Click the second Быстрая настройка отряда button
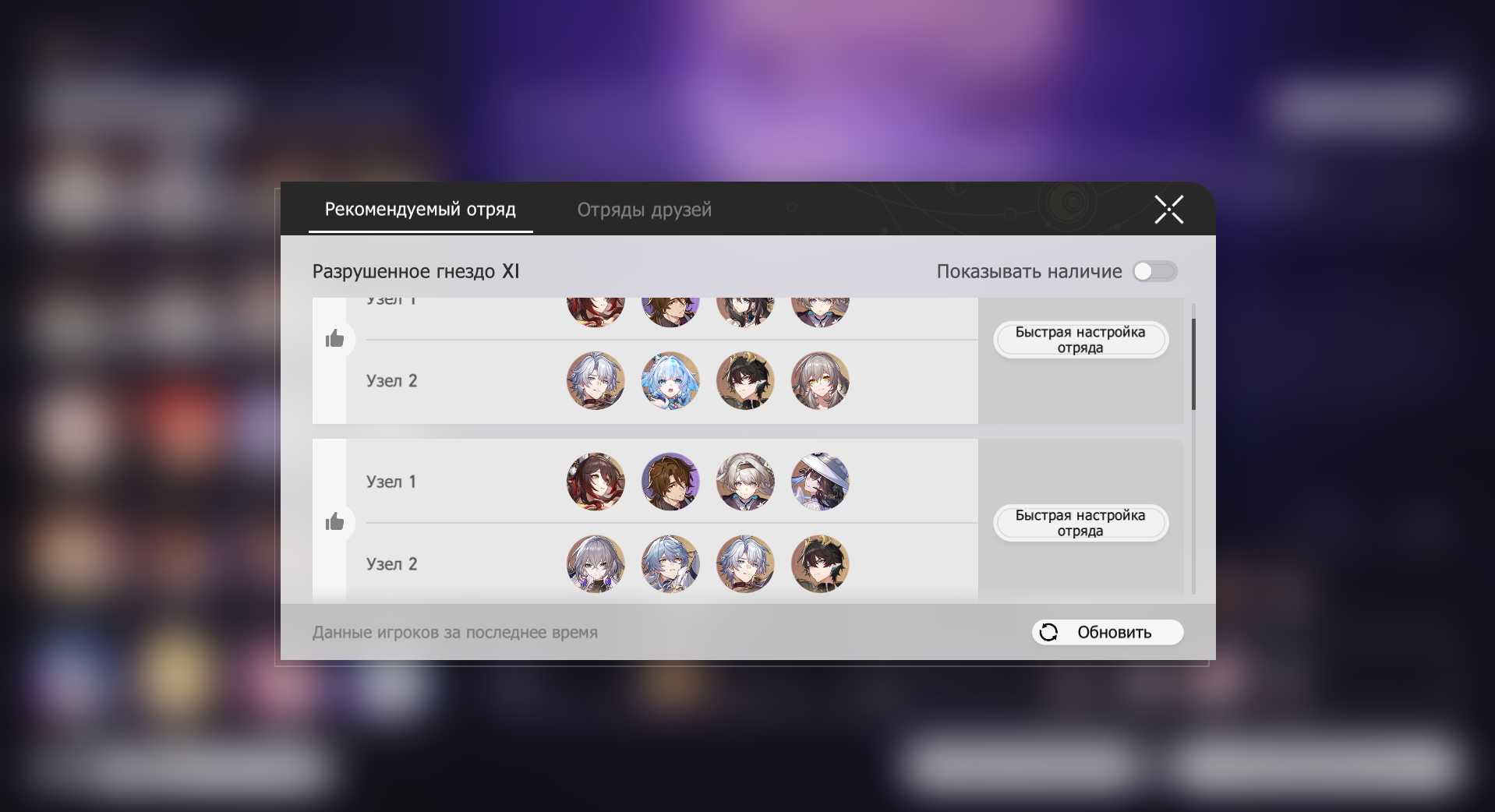Screen dimensions: 1495x812 (x=1080, y=523)
